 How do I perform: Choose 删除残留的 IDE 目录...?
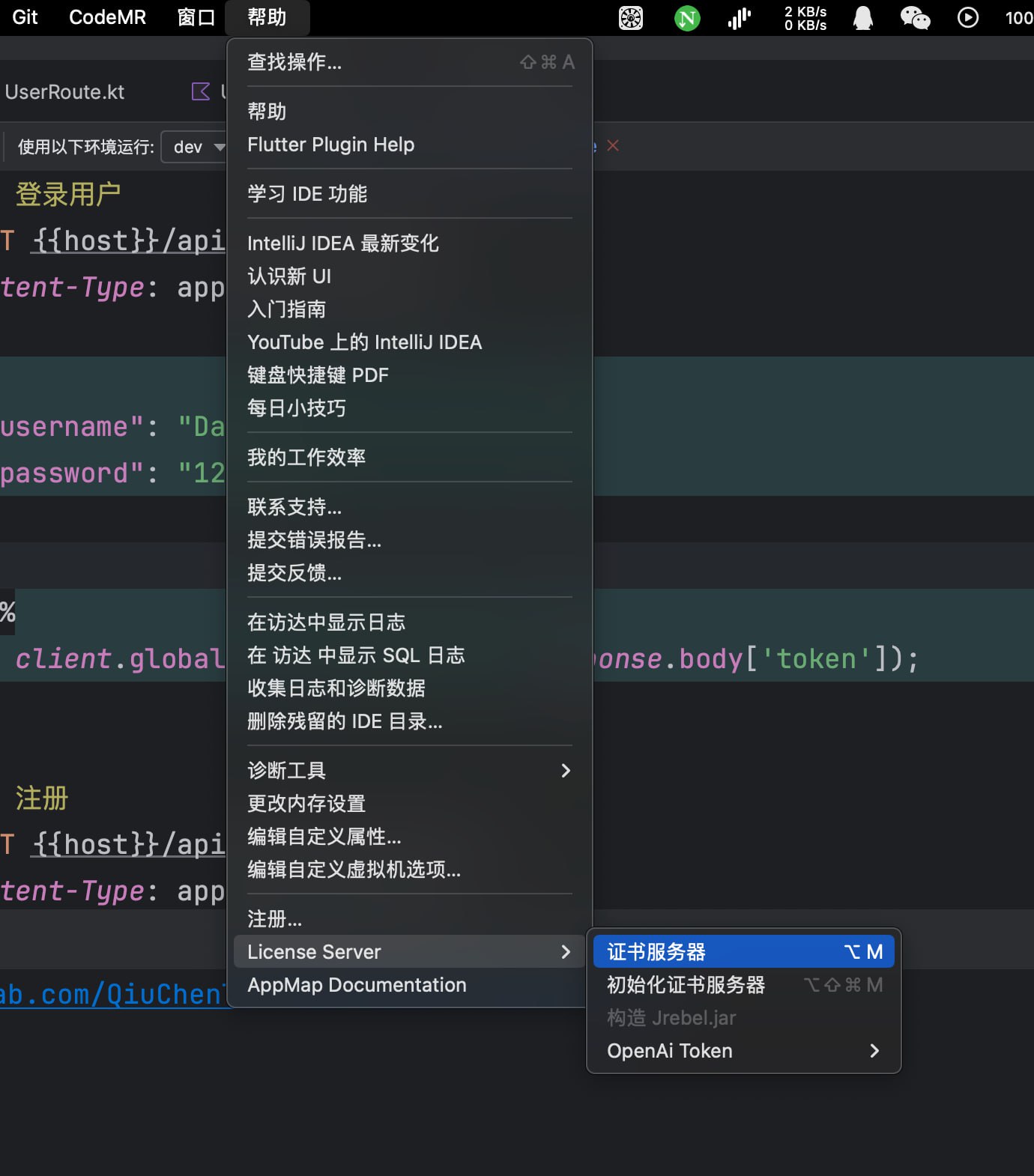[x=410, y=721]
